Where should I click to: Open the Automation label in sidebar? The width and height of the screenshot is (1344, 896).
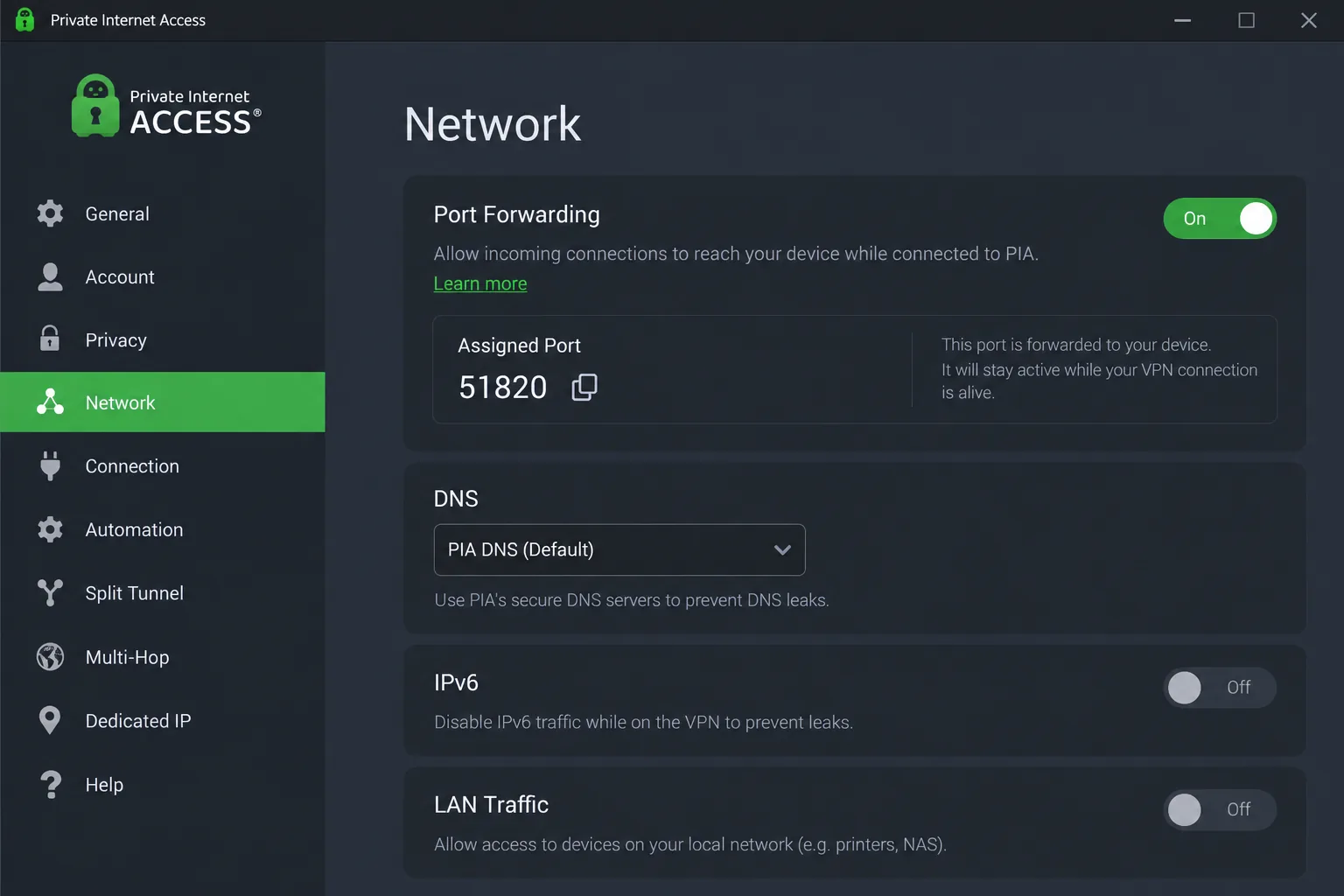[x=134, y=529]
